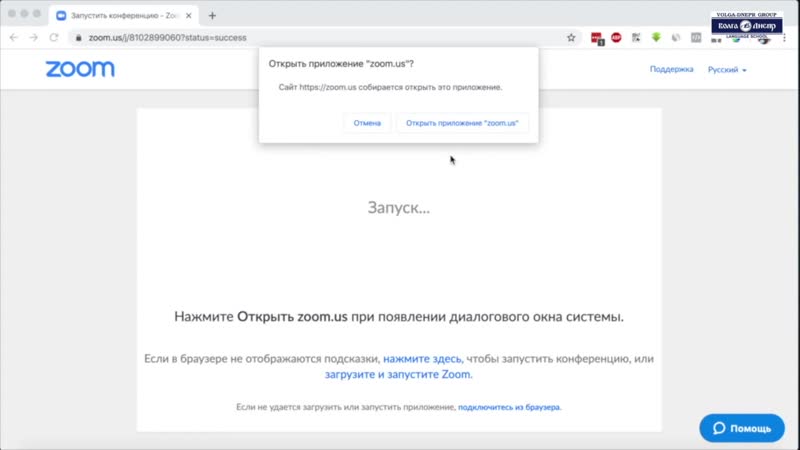Open the 'Помощь' help chat button
The width and height of the screenshot is (800, 450).
742,428
